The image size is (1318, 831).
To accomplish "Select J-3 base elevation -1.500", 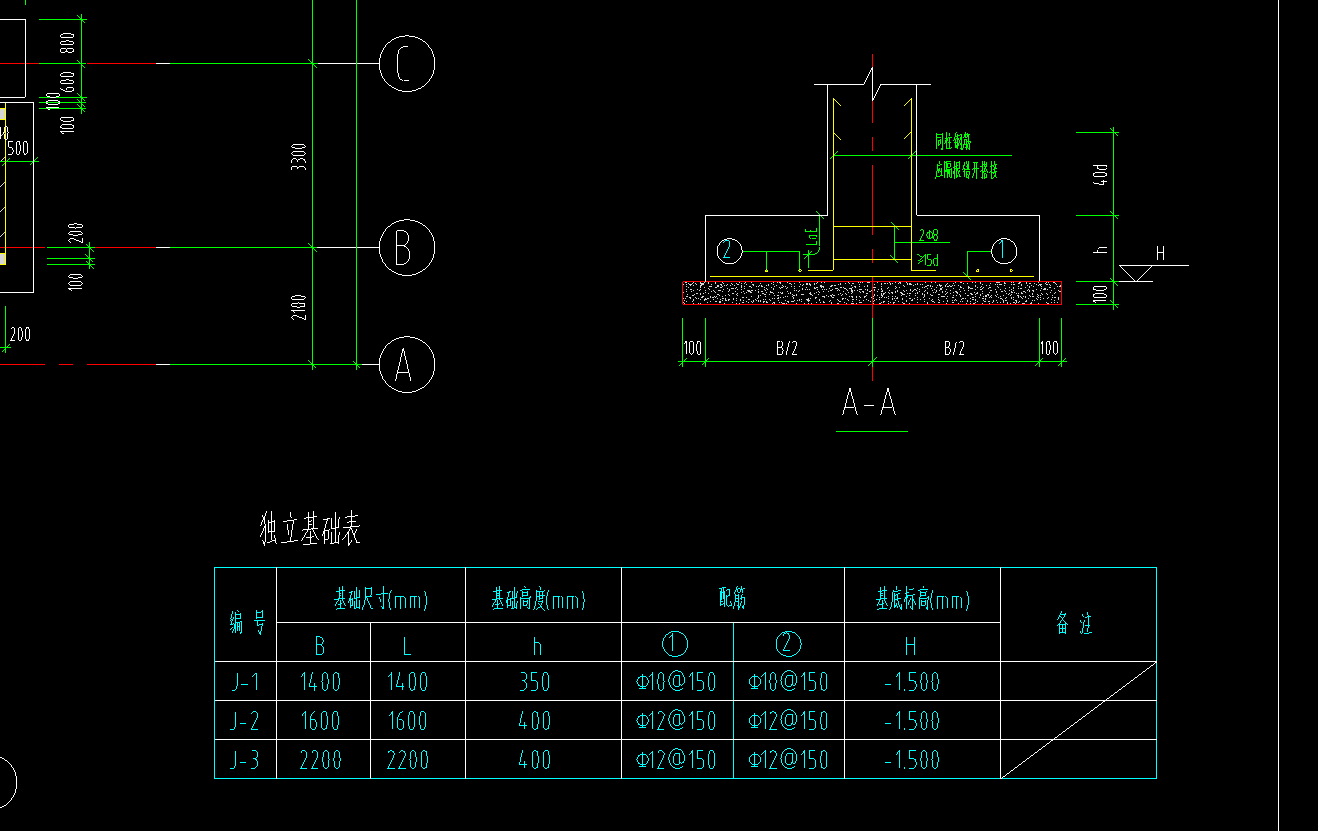I will tap(912, 761).
